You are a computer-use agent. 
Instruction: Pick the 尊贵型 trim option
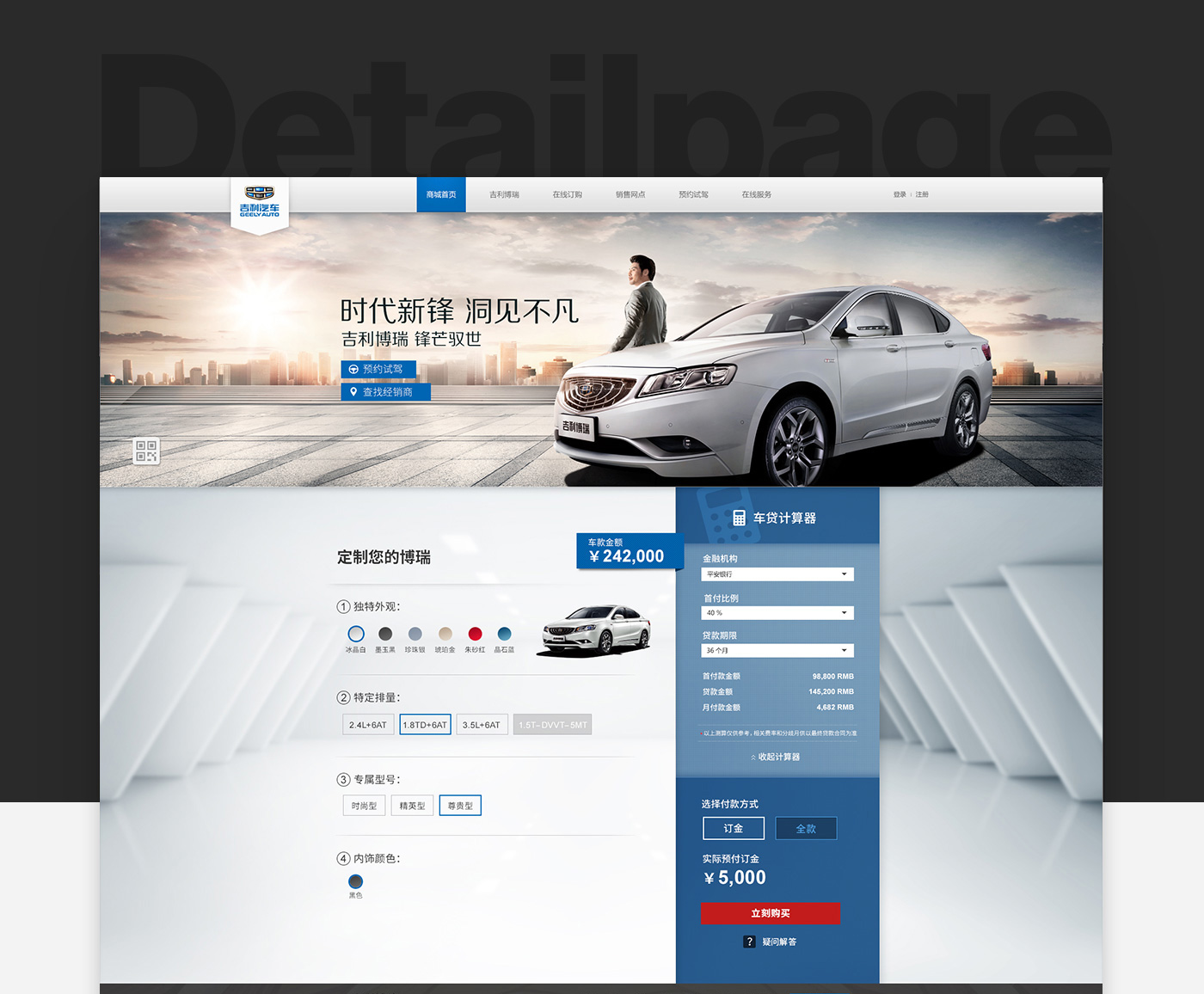pyautogui.click(x=460, y=806)
